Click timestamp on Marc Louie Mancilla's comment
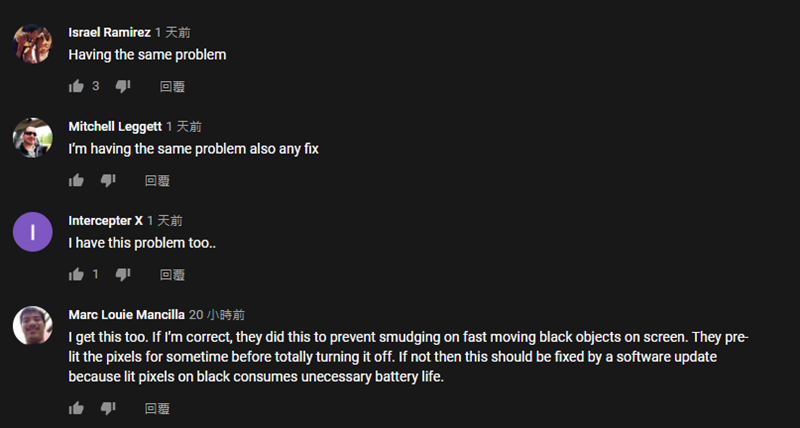Viewport: 800px width, 428px height. tap(217, 314)
